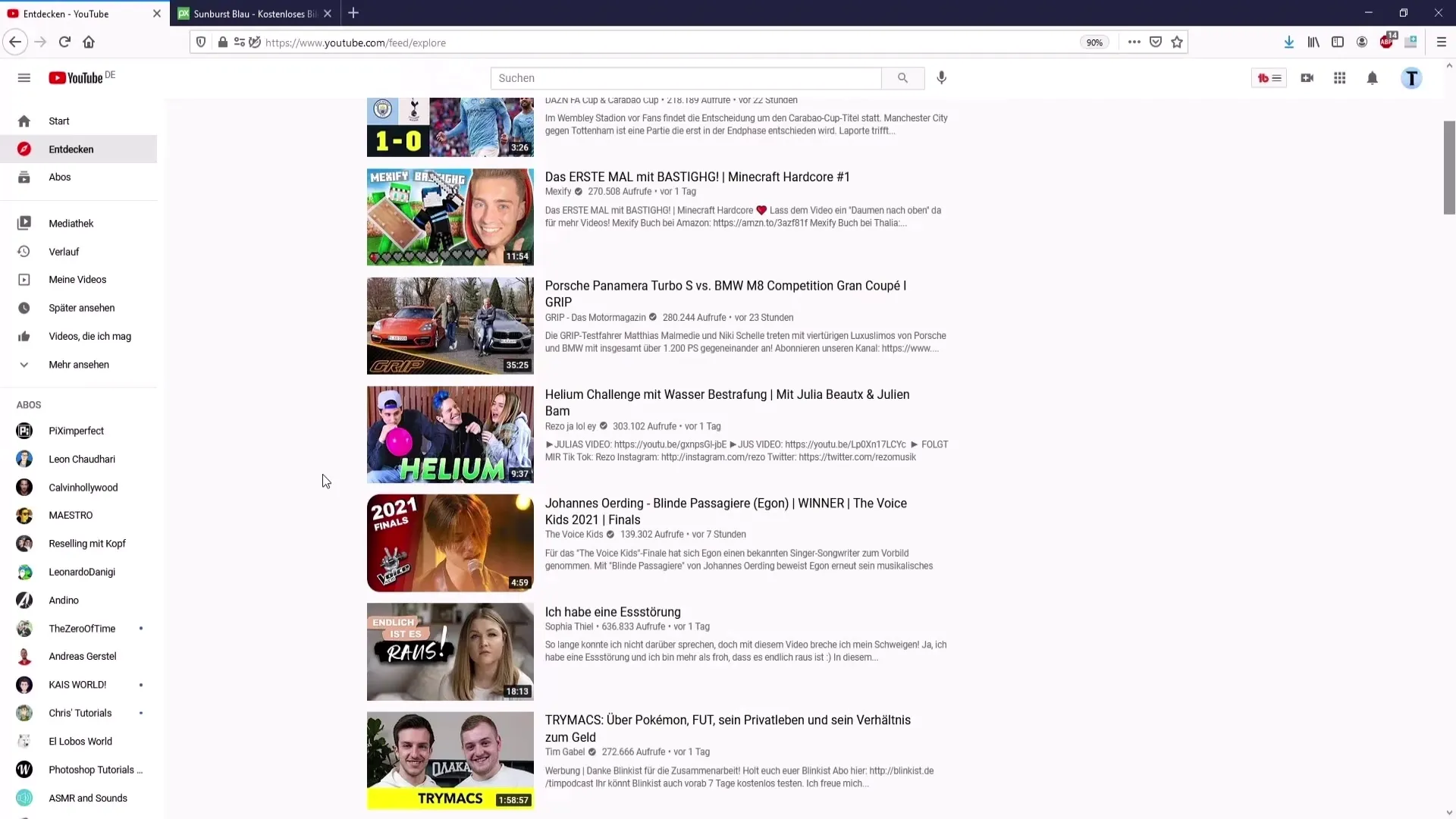The image size is (1456, 819).
Task: Click the browser address bar URL
Action: click(x=355, y=42)
